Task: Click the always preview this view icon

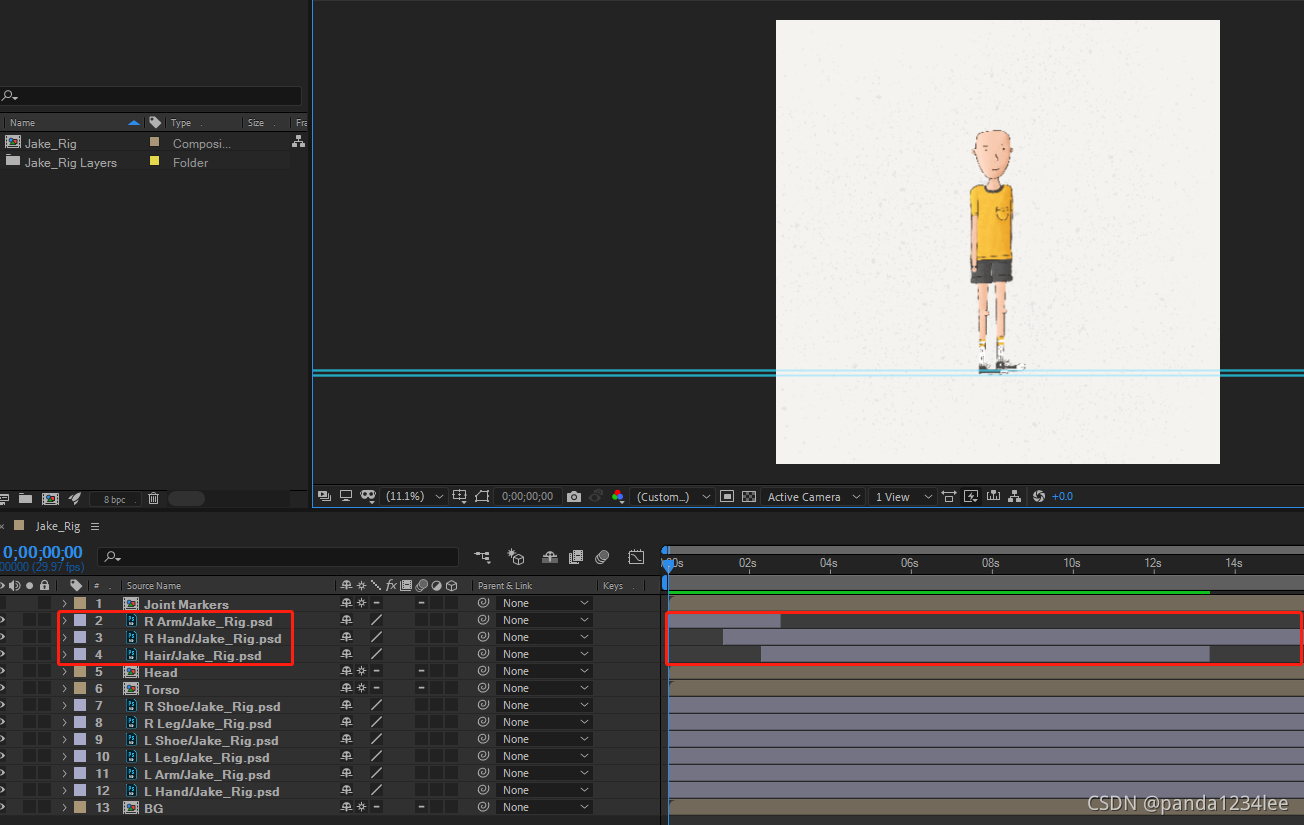Action: click(x=324, y=496)
